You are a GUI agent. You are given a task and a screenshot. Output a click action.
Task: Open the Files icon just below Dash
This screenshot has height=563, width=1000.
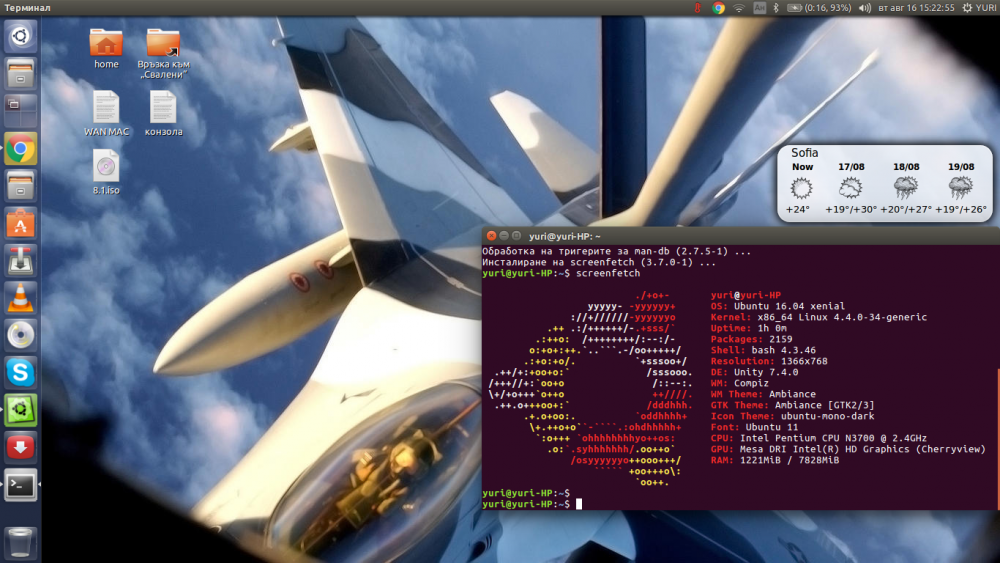20,73
